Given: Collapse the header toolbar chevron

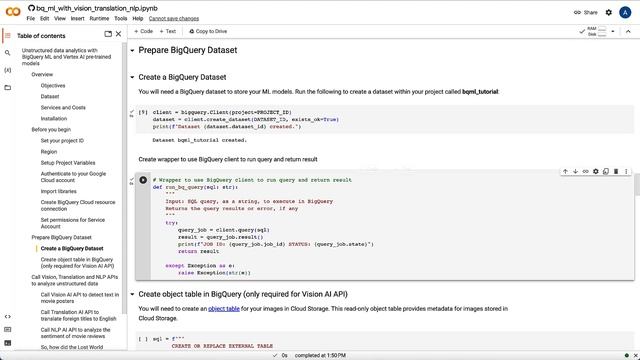Looking at the screenshot, I should click(628, 31).
